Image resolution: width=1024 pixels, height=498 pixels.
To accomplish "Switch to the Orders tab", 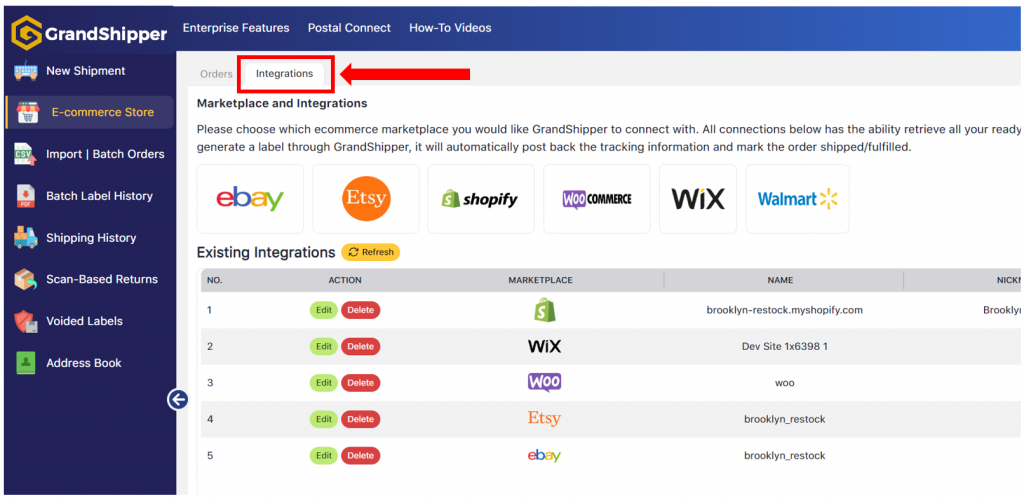I will (216, 74).
